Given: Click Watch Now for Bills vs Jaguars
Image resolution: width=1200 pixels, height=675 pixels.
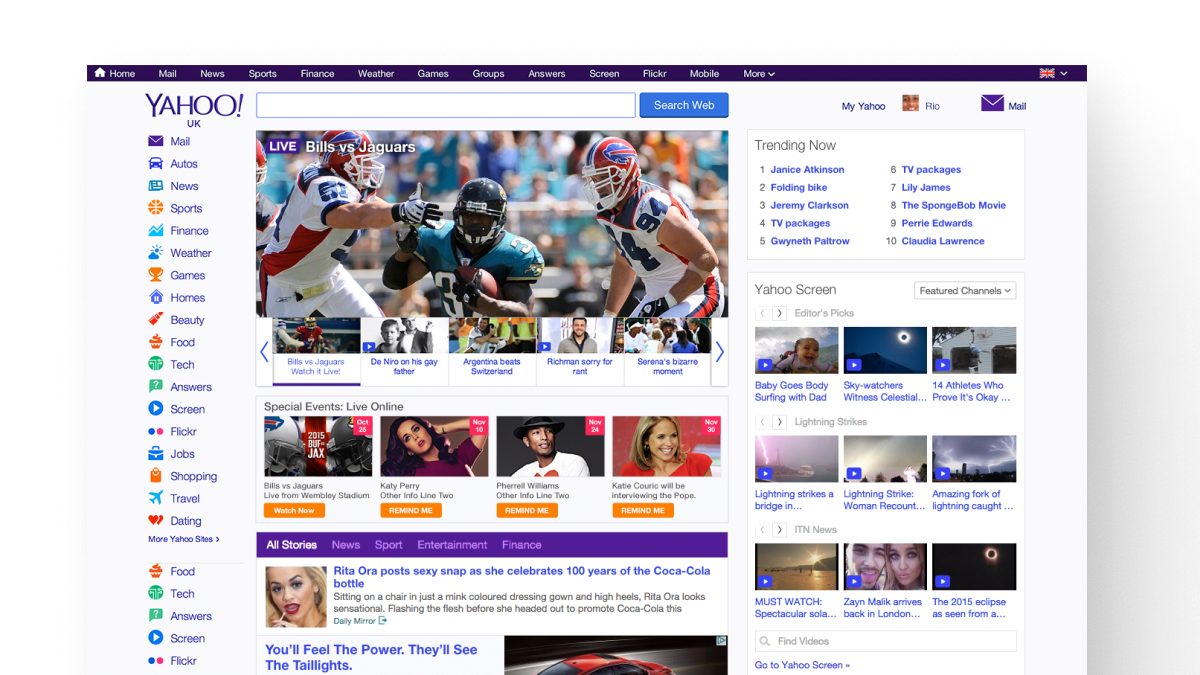Looking at the screenshot, I should point(294,510).
